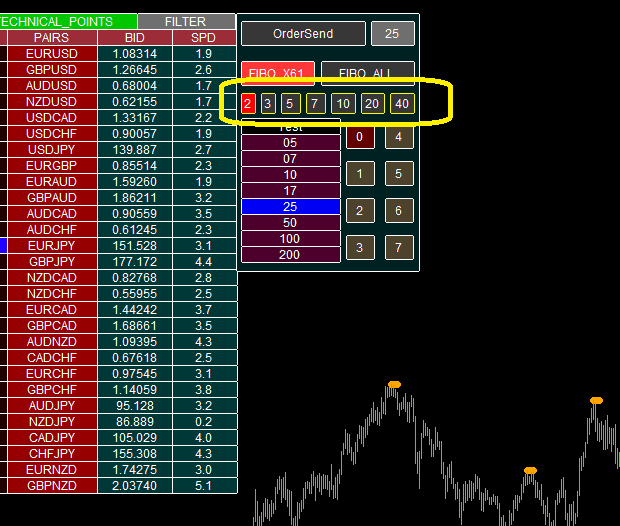The image size is (620, 526).
Task: Pick the 40 multiplier button
Action: [x=402, y=104]
